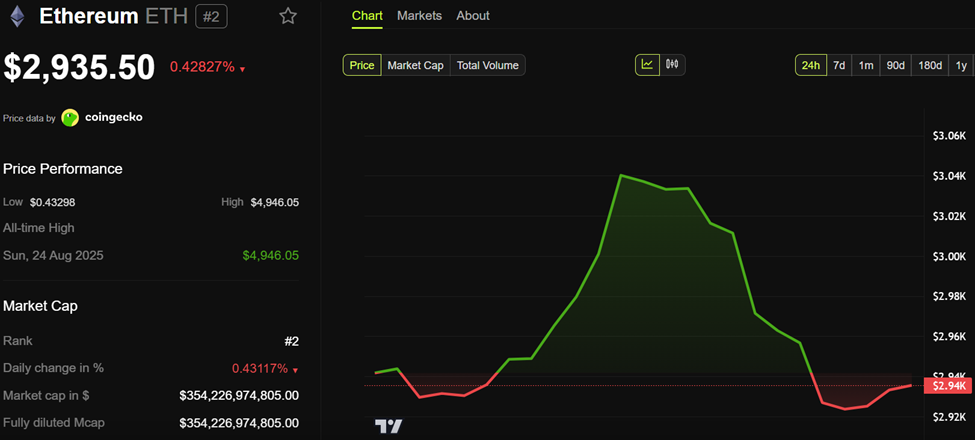Image resolution: width=975 pixels, height=440 pixels.
Task: Click the $2.98K axis label
Action: pyautogui.click(x=949, y=296)
